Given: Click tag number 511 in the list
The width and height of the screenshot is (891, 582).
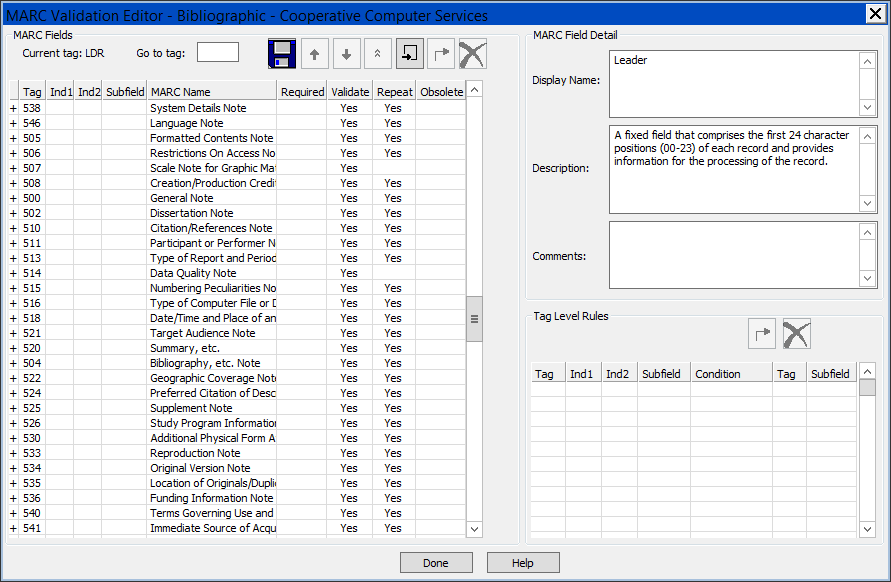Looking at the screenshot, I should (32, 243).
